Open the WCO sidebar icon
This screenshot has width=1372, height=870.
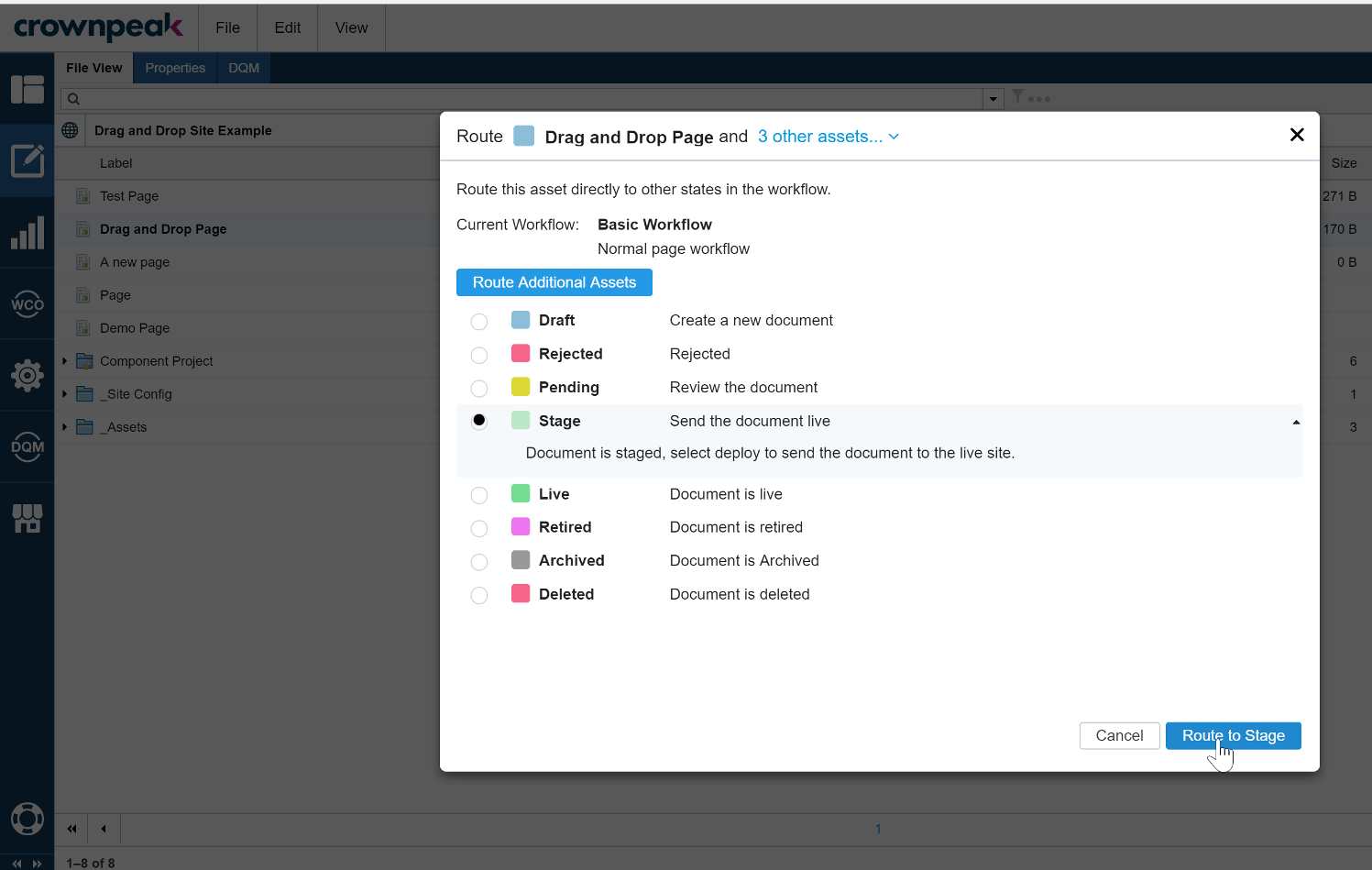(27, 303)
